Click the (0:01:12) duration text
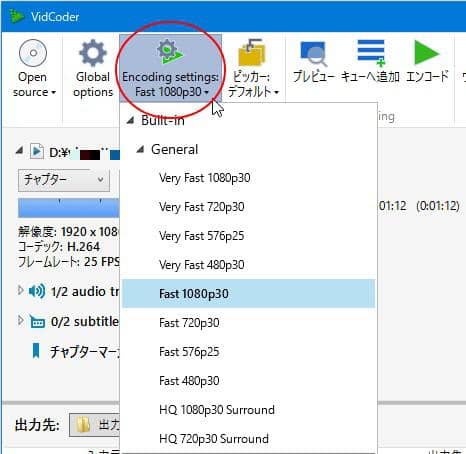The image size is (466, 454). point(438,206)
